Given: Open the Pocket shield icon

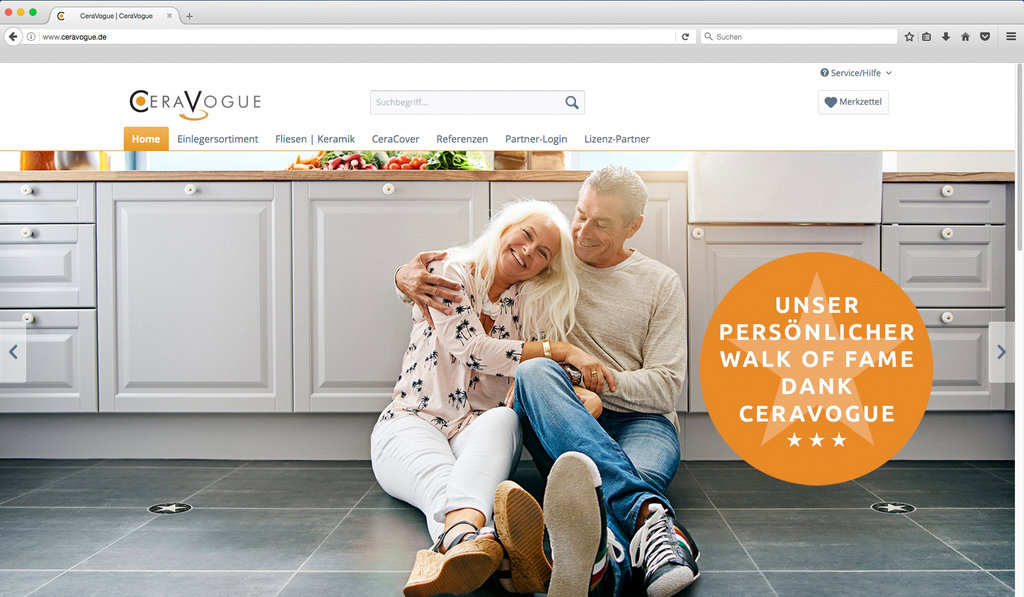Looking at the screenshot, I should (x=985, y=37).
